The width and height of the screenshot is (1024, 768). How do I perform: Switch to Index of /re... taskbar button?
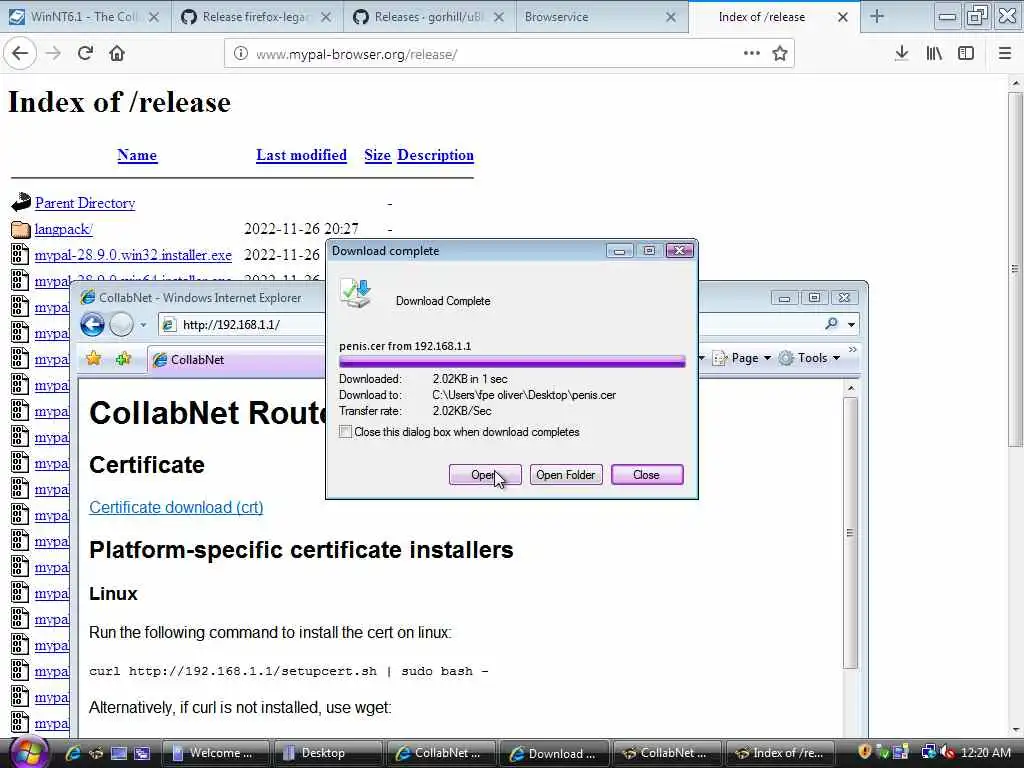point(779,753)
